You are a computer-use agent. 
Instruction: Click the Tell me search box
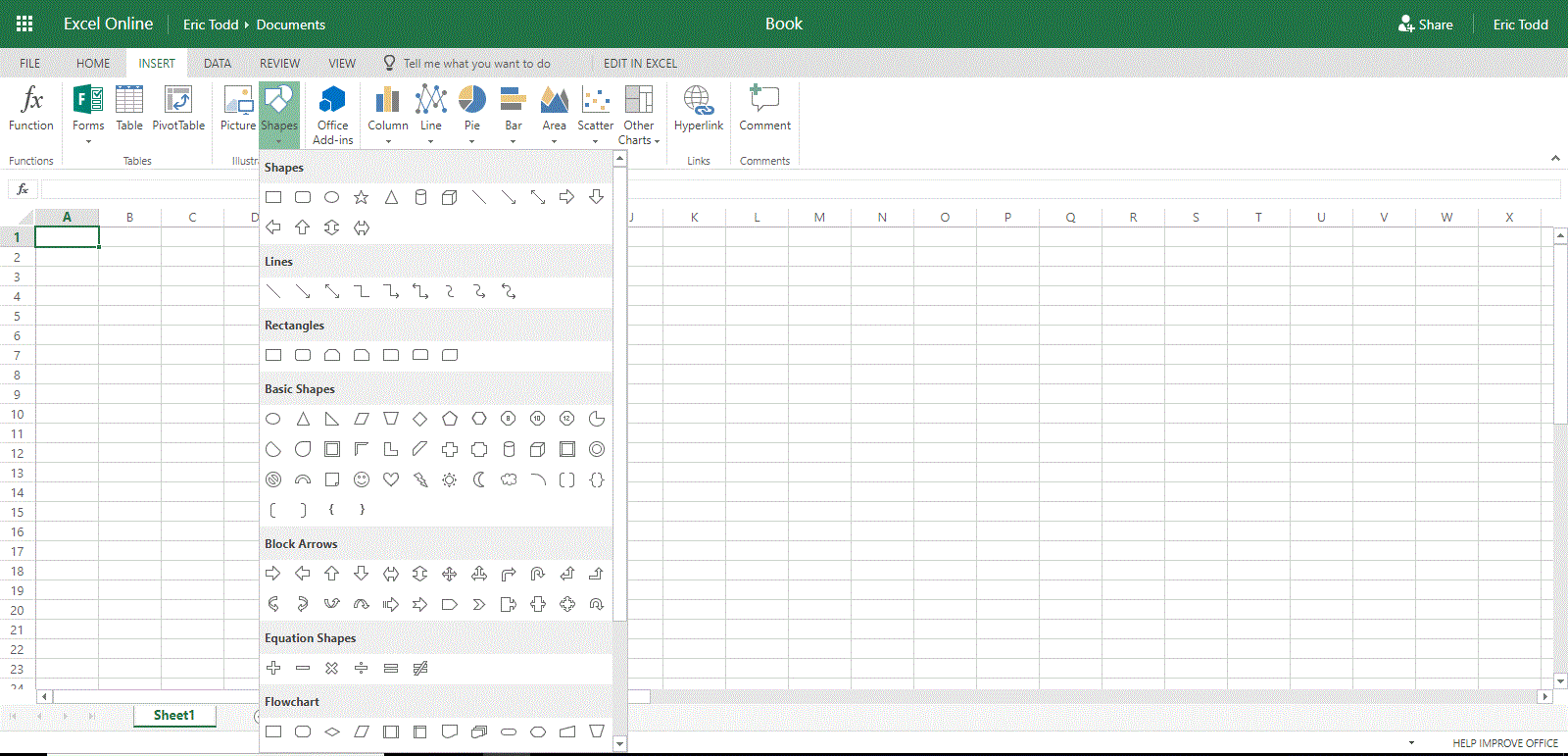(x=477, y=63)
